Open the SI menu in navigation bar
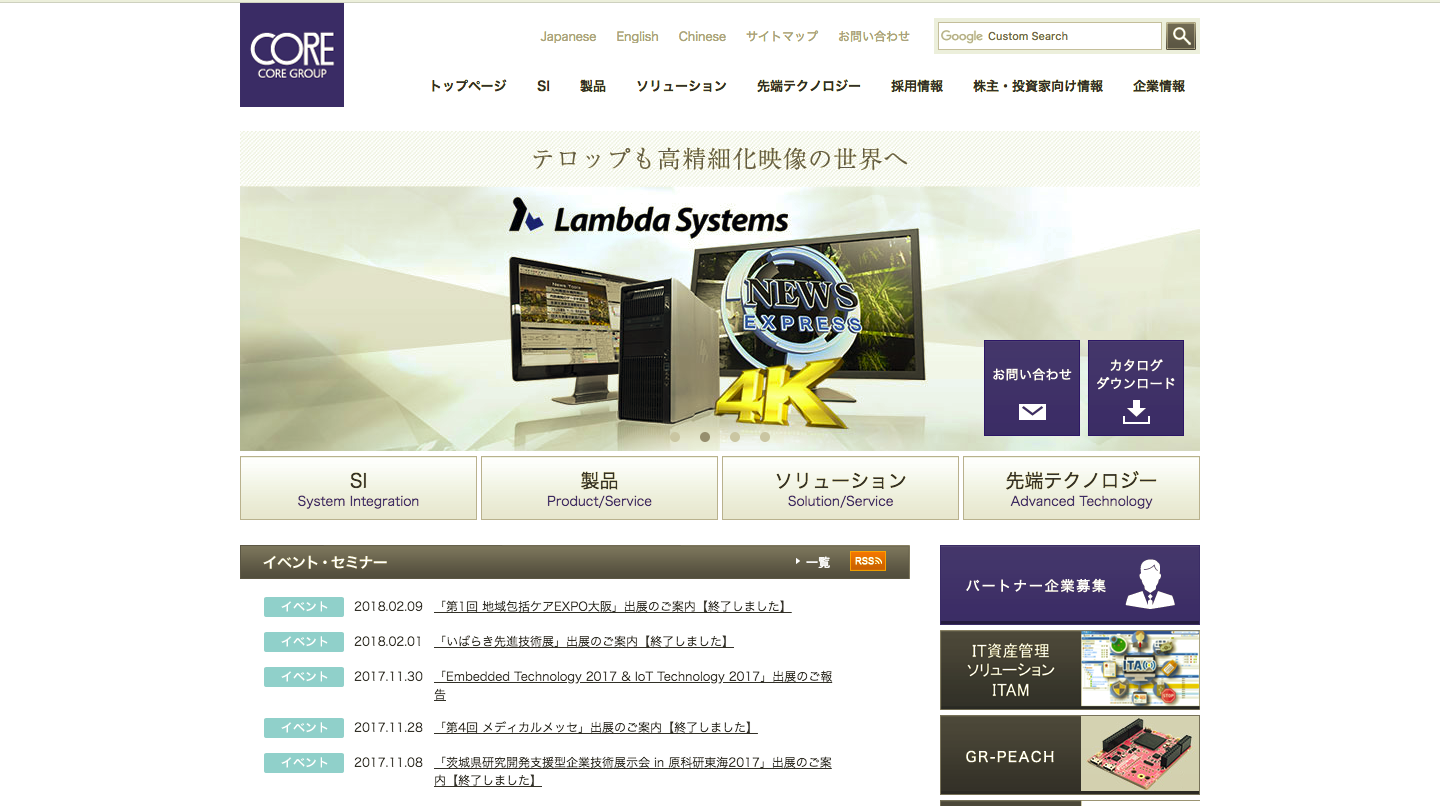Image resolution: width=1440 pixels, height=806 pixels. (x=543, y=86)
